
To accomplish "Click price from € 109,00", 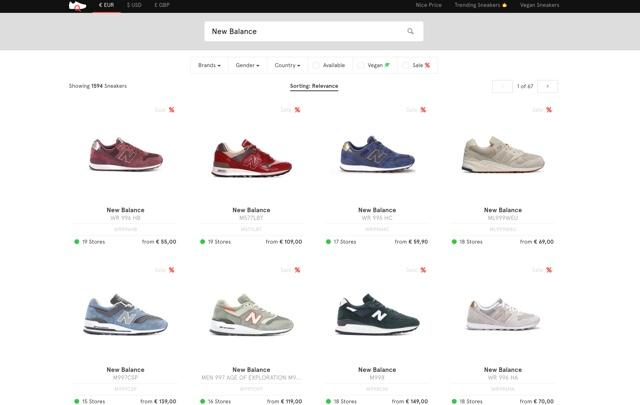I will click(284, 242).
